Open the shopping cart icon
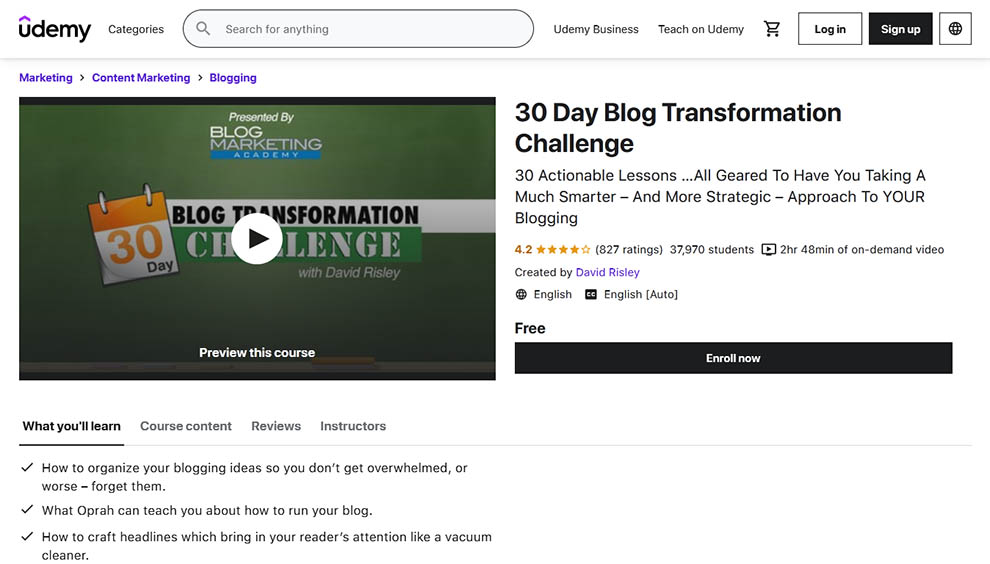The image size is (990, 564). (772, 28)
